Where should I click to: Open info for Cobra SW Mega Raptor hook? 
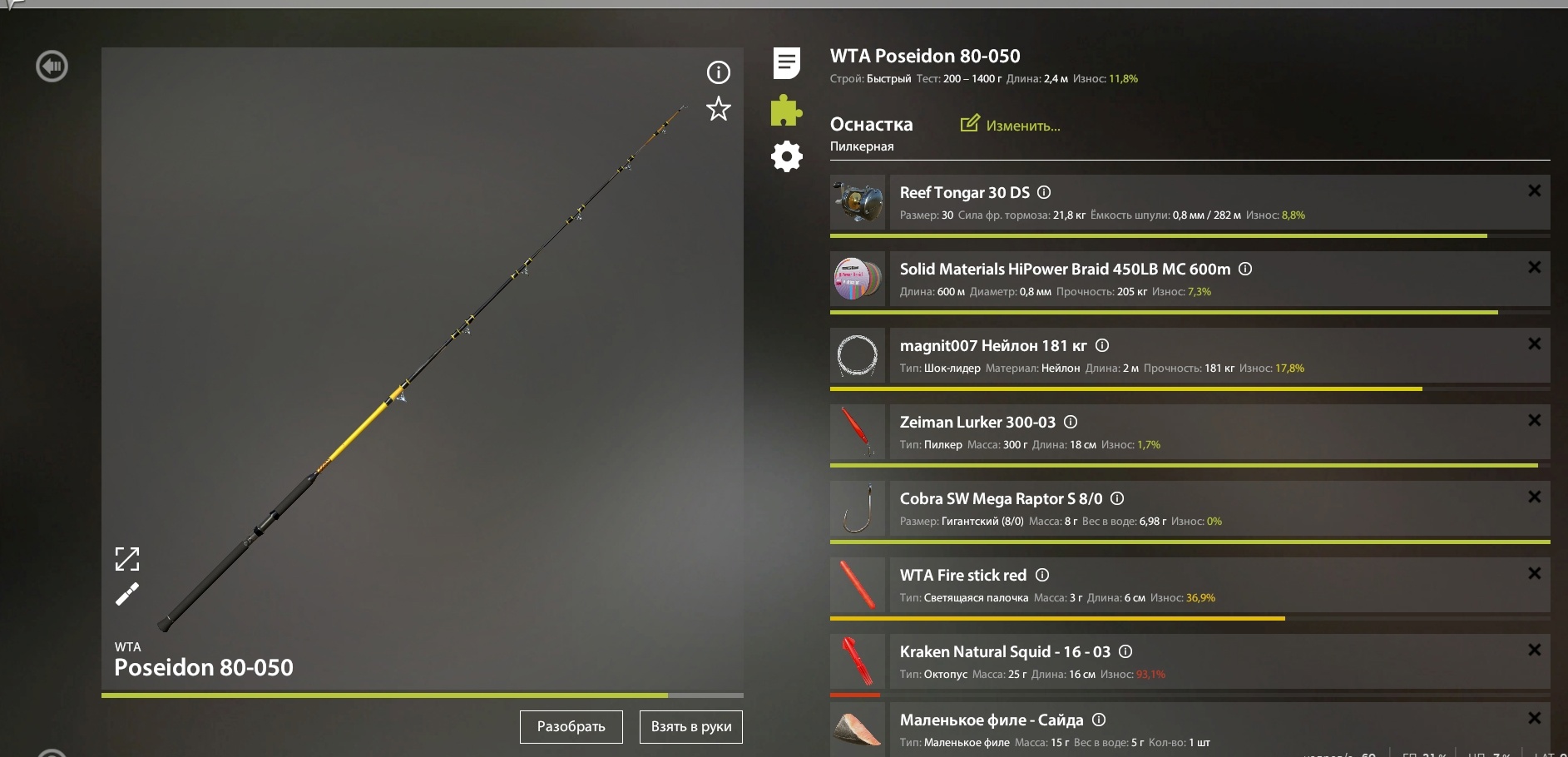(x=1117, y=498)
